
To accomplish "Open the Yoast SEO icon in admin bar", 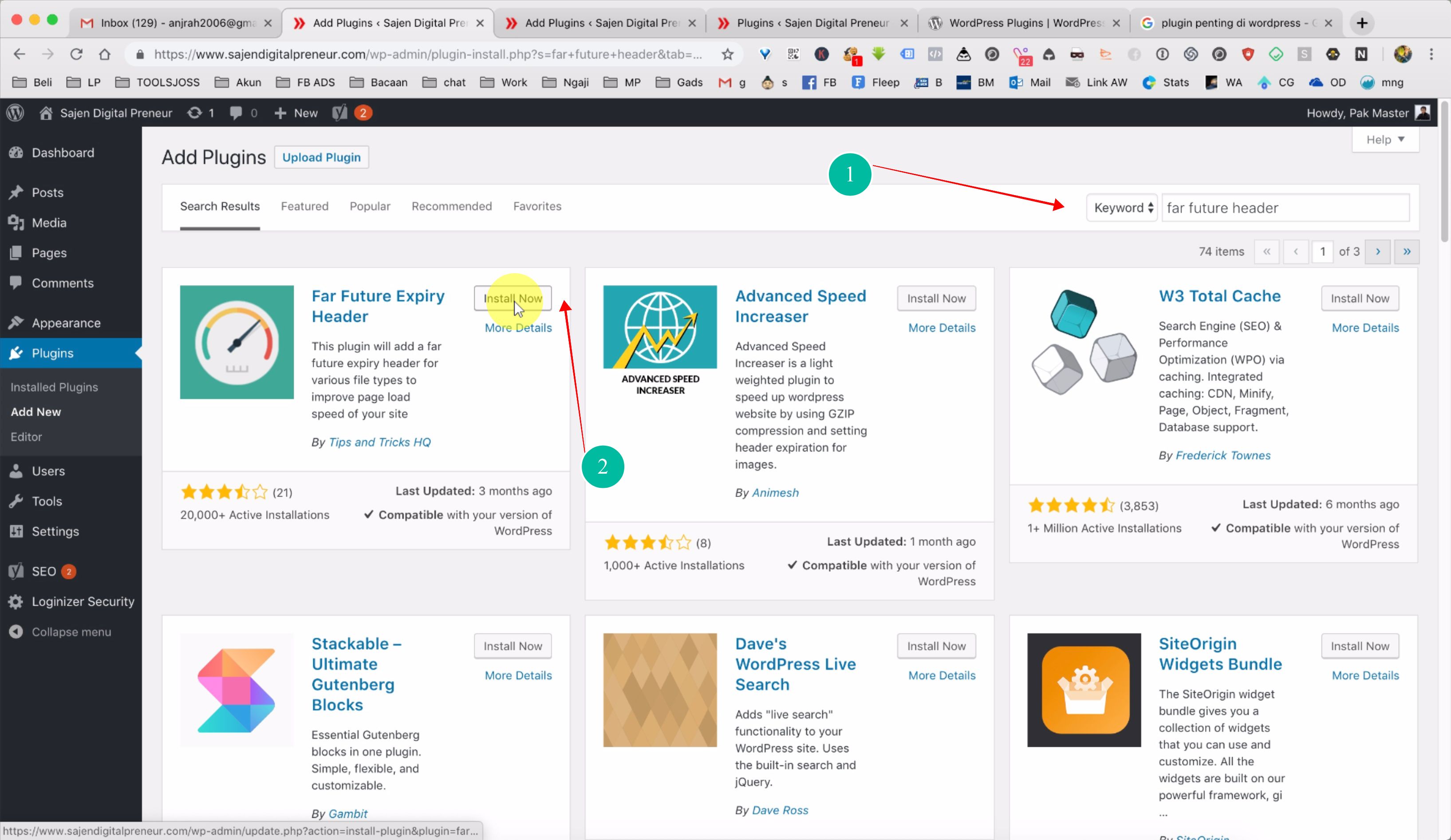I will tap(340, 113).
